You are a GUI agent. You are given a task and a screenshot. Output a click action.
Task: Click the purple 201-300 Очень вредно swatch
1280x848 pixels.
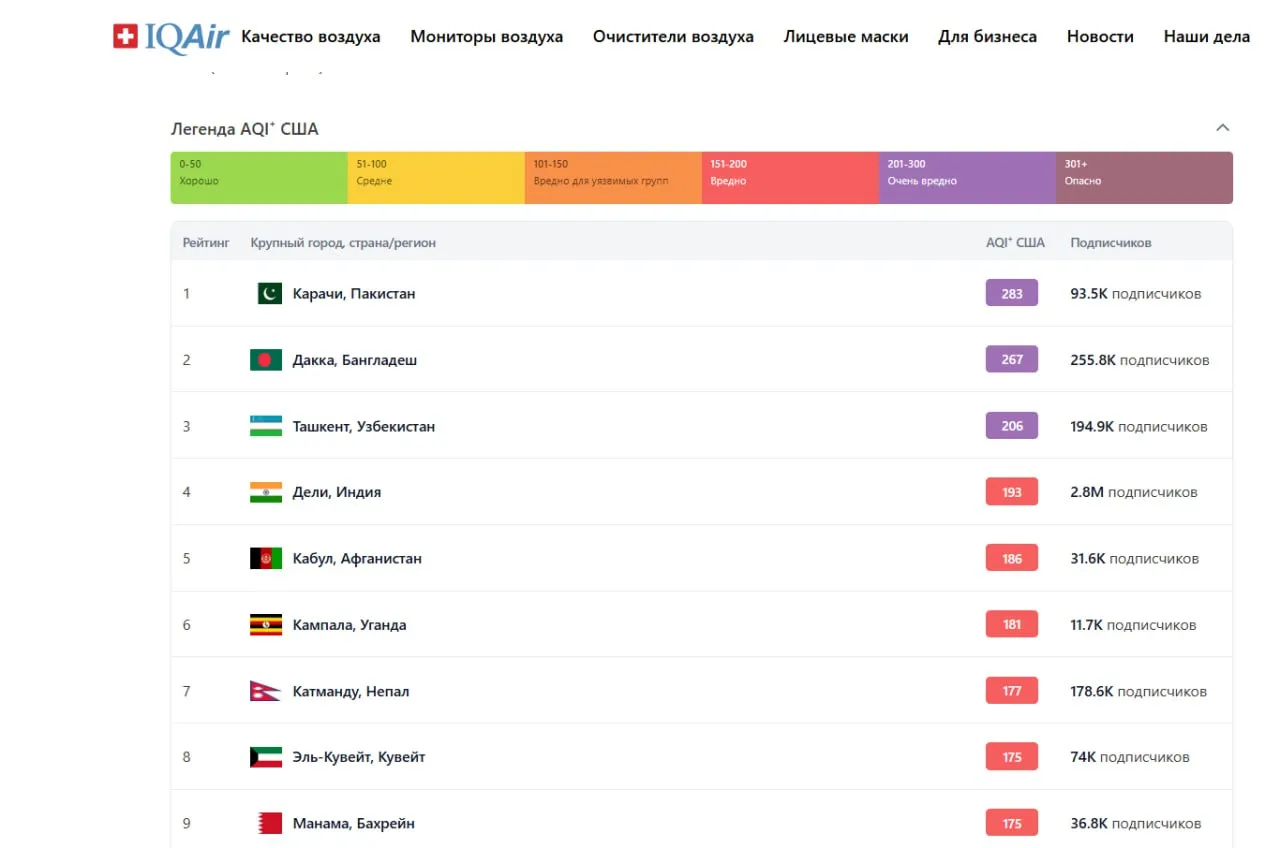(x=967, y=178)
